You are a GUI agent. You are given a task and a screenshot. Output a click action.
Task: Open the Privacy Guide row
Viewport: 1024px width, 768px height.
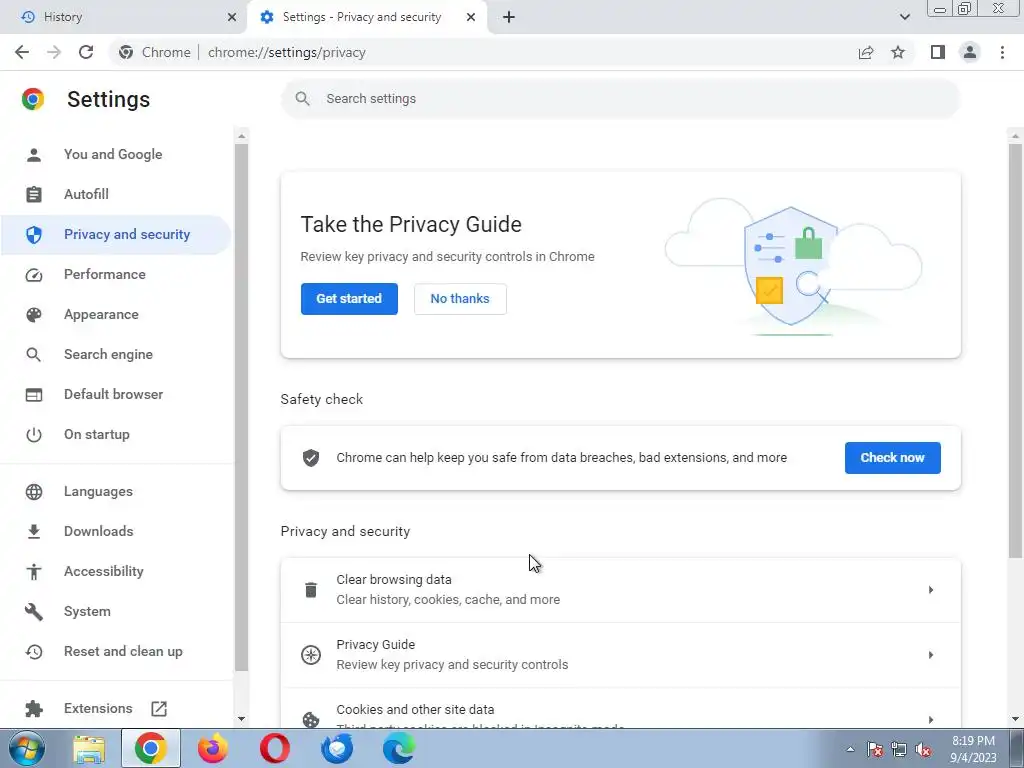click(620, 655)
